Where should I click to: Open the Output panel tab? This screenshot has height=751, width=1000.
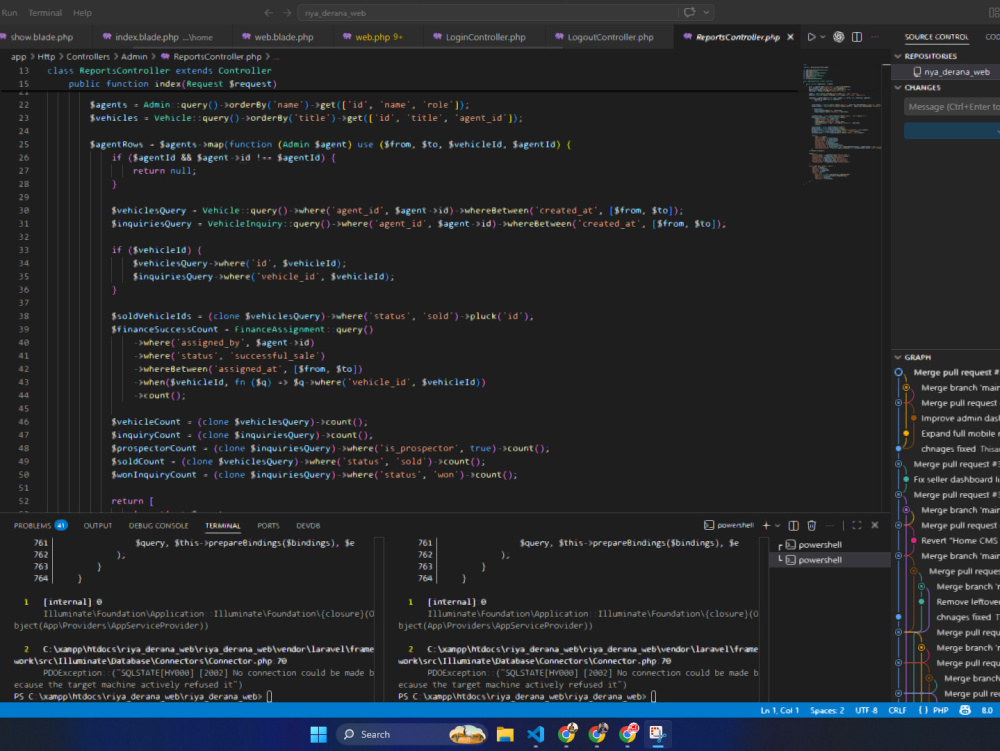click(x=98, y=526)
